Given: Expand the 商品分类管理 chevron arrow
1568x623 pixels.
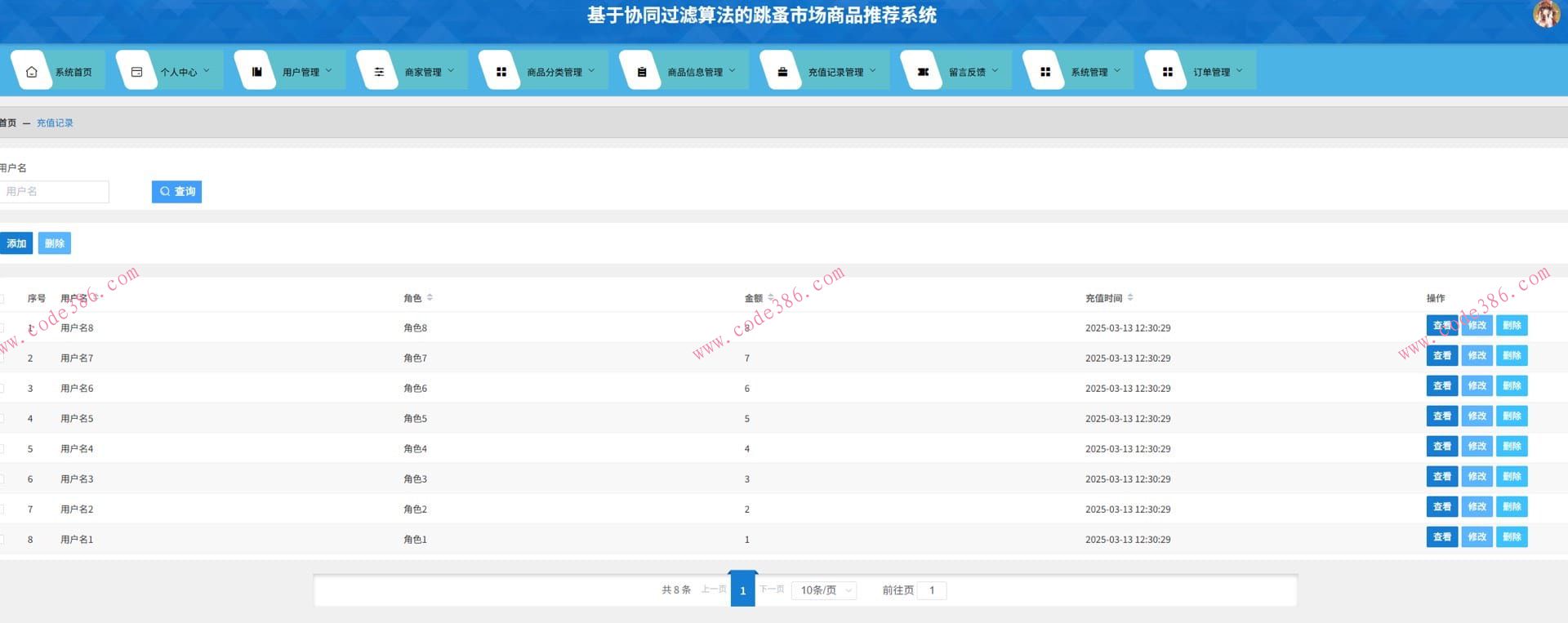Looking at the screenshot, I should coord(591,71).
